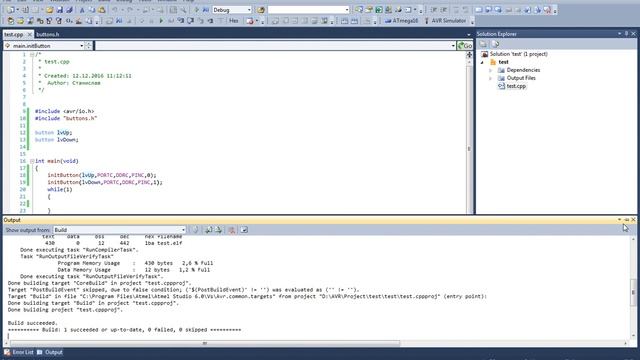Image resolution: width=640 pixels, height=360 pixels.
Task: Toggle auto-hide pin on Output panel
Action: [x=627, y=220]
